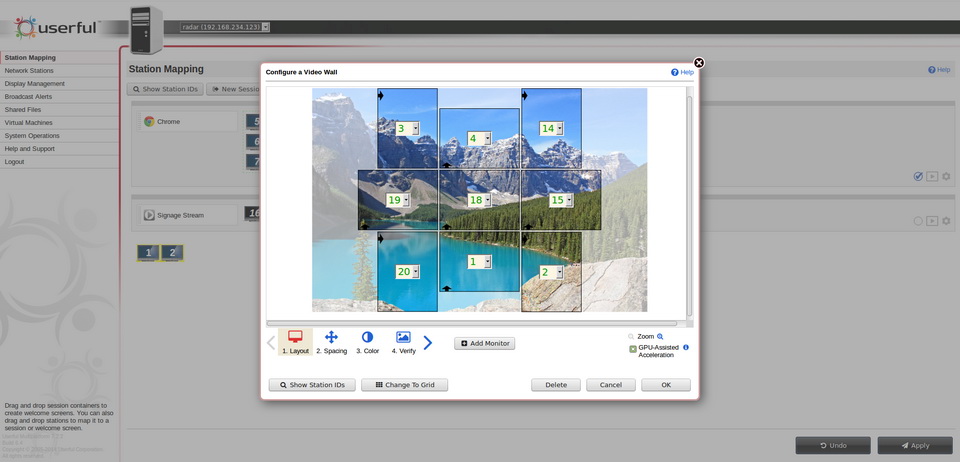Image resolution: width=960 pixels, height=462 pixels.
Task: Open Help link in the video wall dialog
Action: pos(682,72)
